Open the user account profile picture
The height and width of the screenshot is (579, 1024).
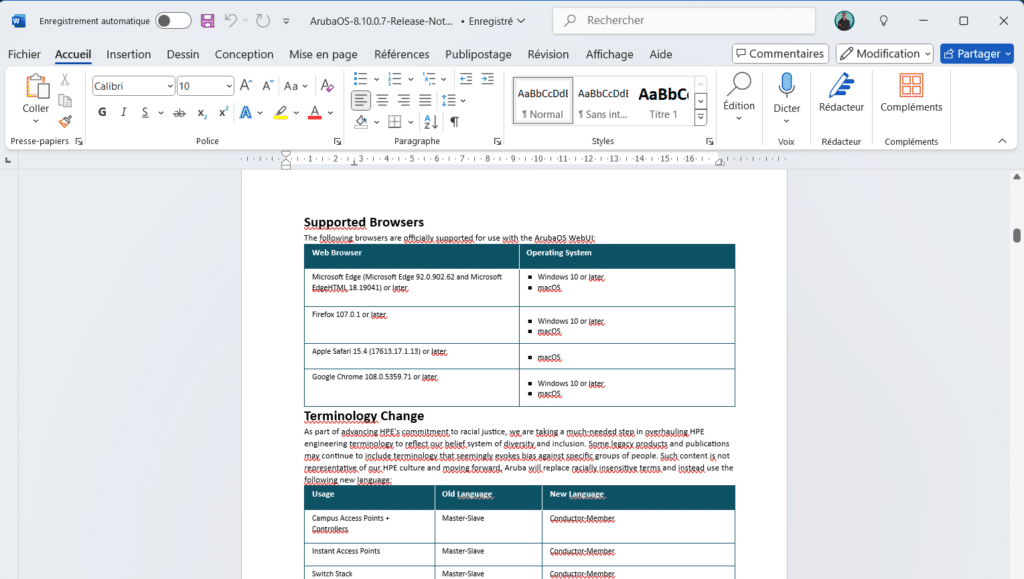(x=844, y=21)
